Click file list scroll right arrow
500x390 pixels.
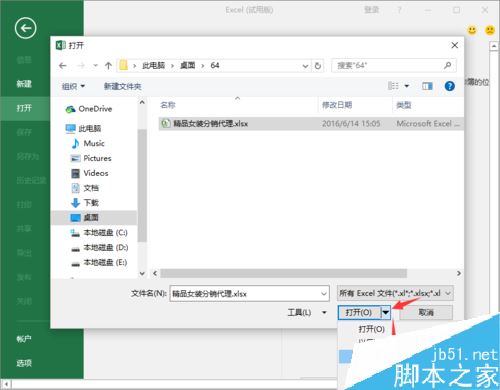click(459, 273)
